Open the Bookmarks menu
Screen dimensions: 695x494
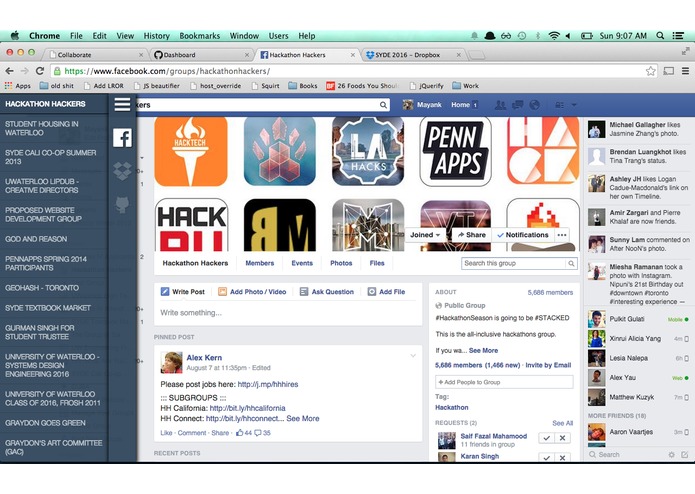199,36
